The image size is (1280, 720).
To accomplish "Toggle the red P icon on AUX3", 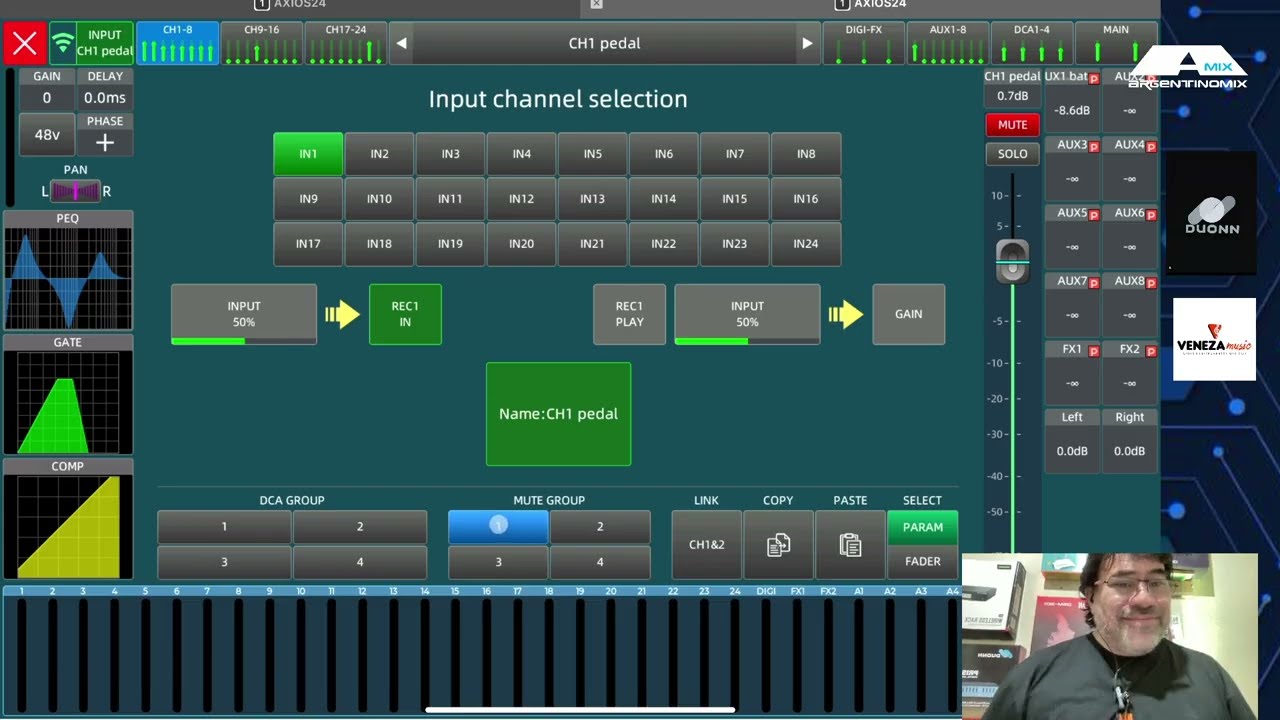I will pos(1094,146).
